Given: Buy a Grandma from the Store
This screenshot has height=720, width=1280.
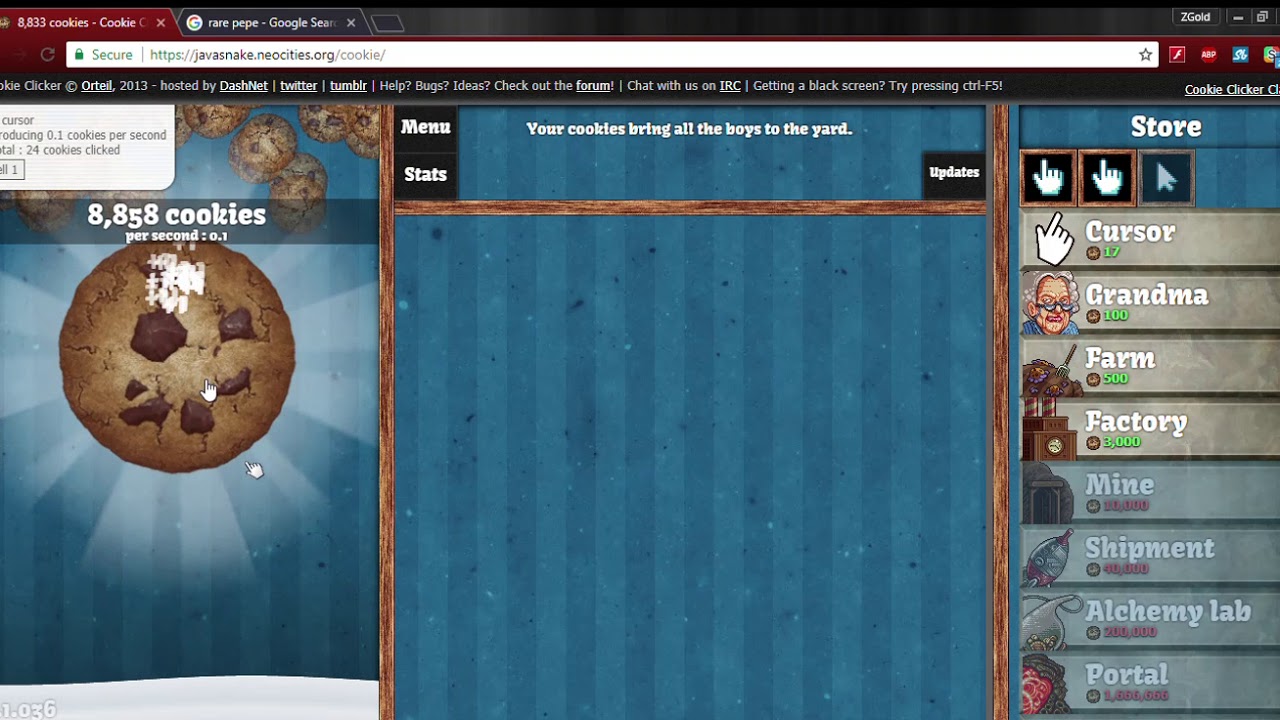Looking at the screenshot, I should point(1150,304).
